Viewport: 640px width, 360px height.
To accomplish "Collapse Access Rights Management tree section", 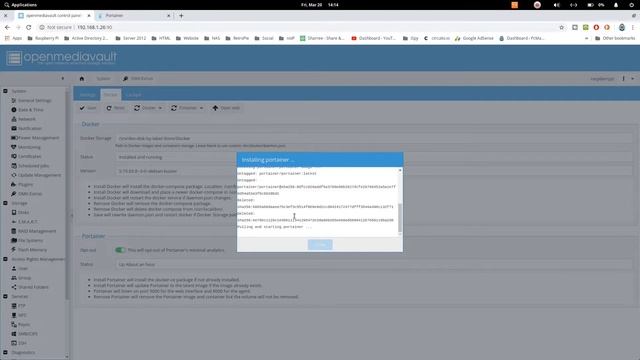I will (5, 259).
